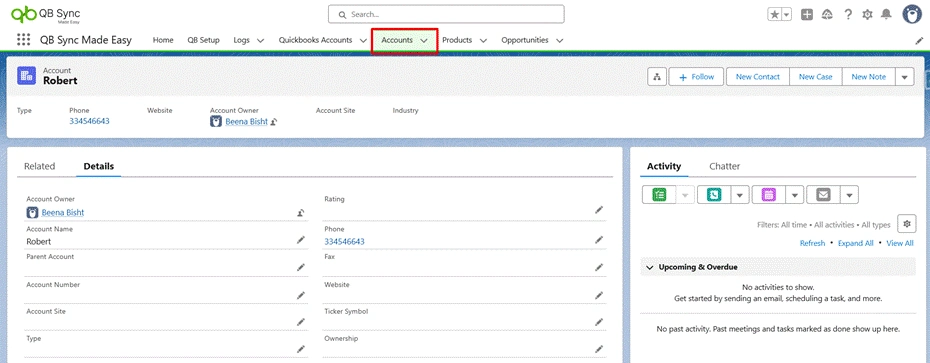The image size is (930, 363).
Task: Click edit pencil for Parent Account
Action: click(x=301, y=268)
